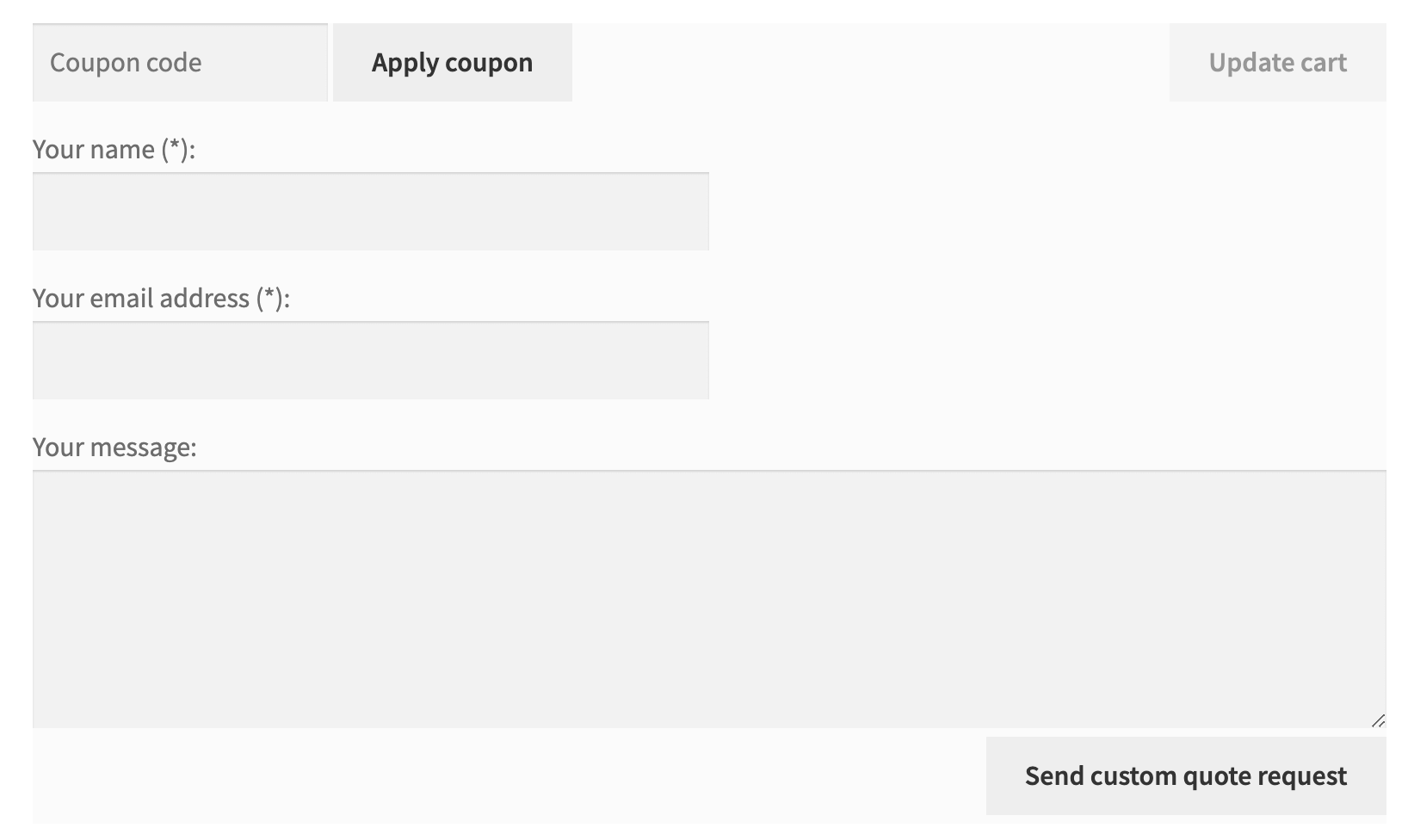This screenshot has height=840, width=1408.
Task: Submit form via Send custom quote request
Action: point(1186,775)
